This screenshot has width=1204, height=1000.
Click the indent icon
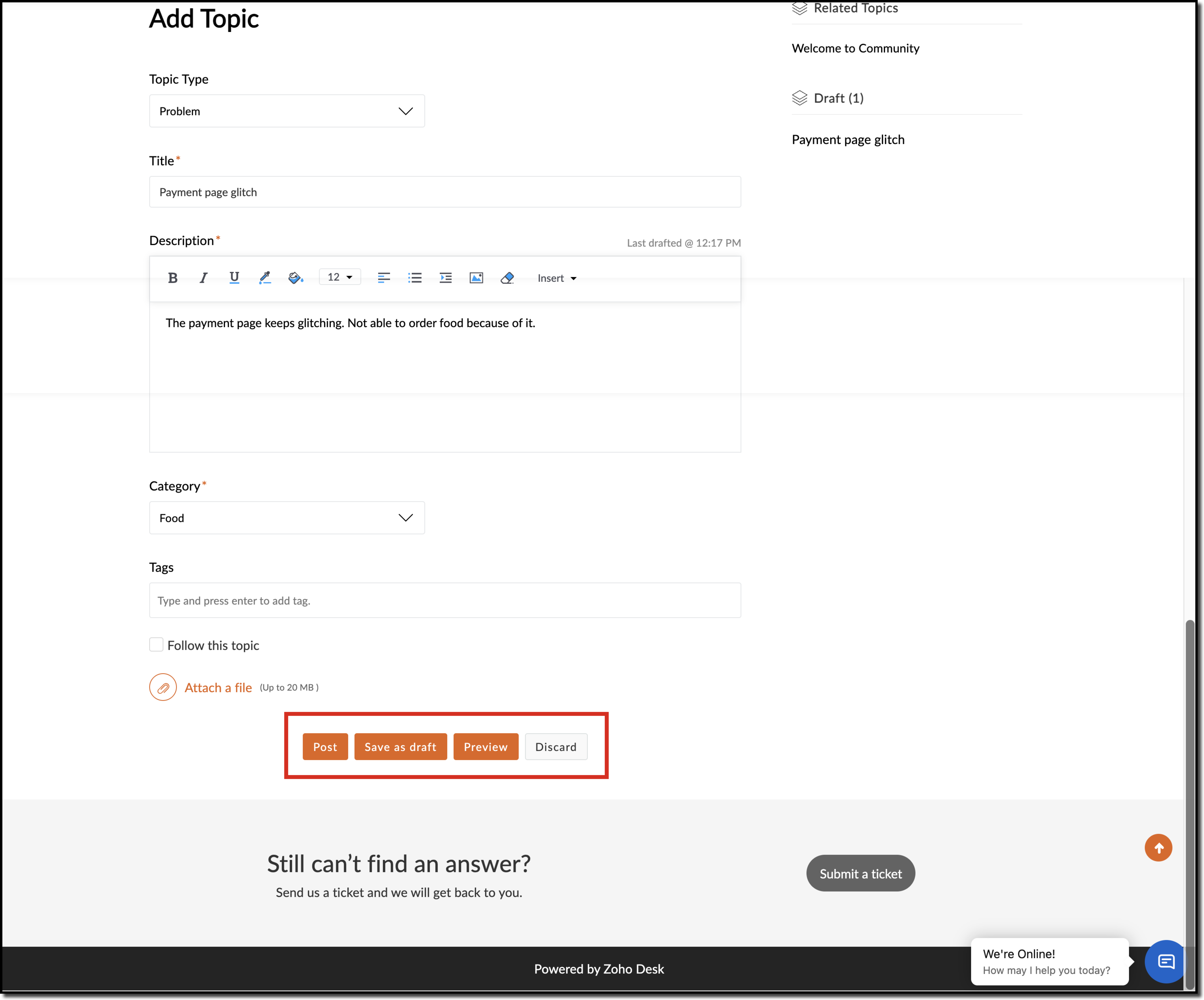pos(445,278)
